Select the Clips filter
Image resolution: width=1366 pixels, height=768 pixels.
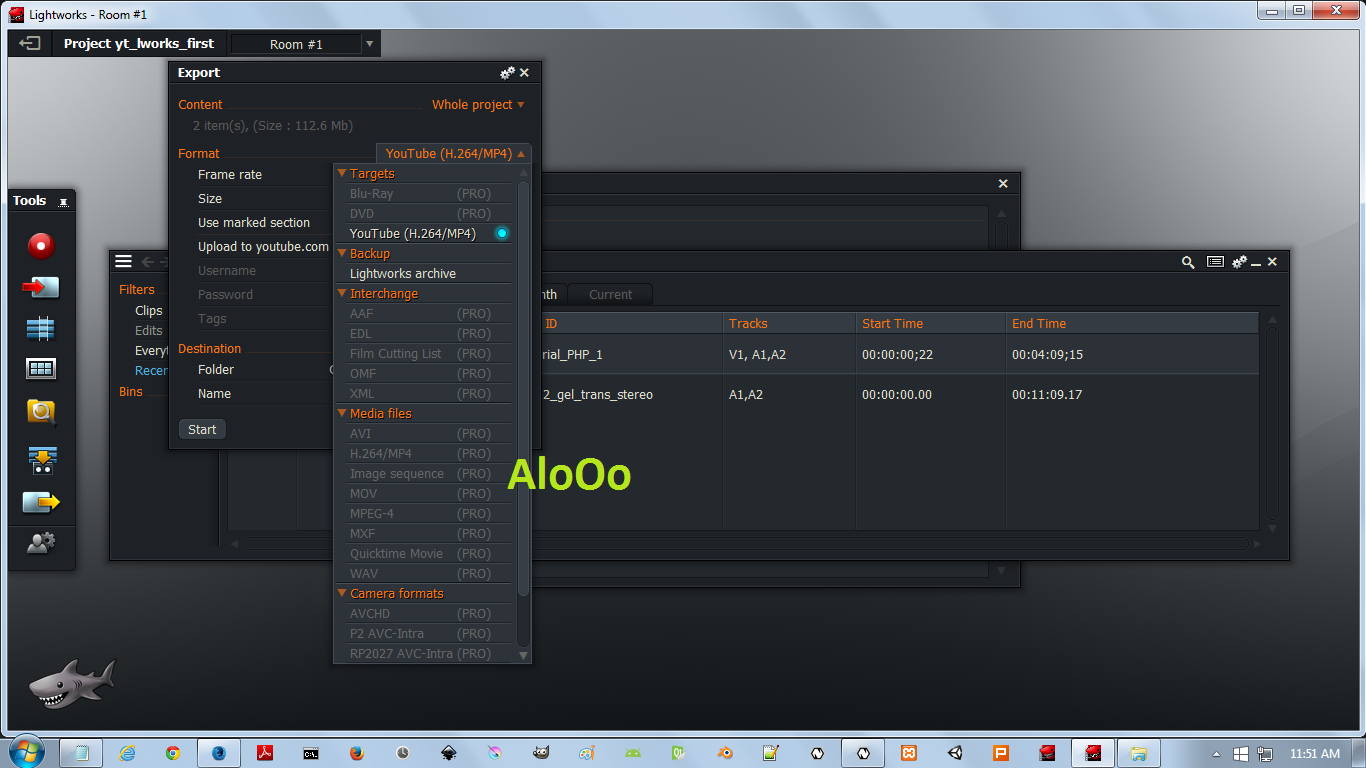[x=149, y=310]
